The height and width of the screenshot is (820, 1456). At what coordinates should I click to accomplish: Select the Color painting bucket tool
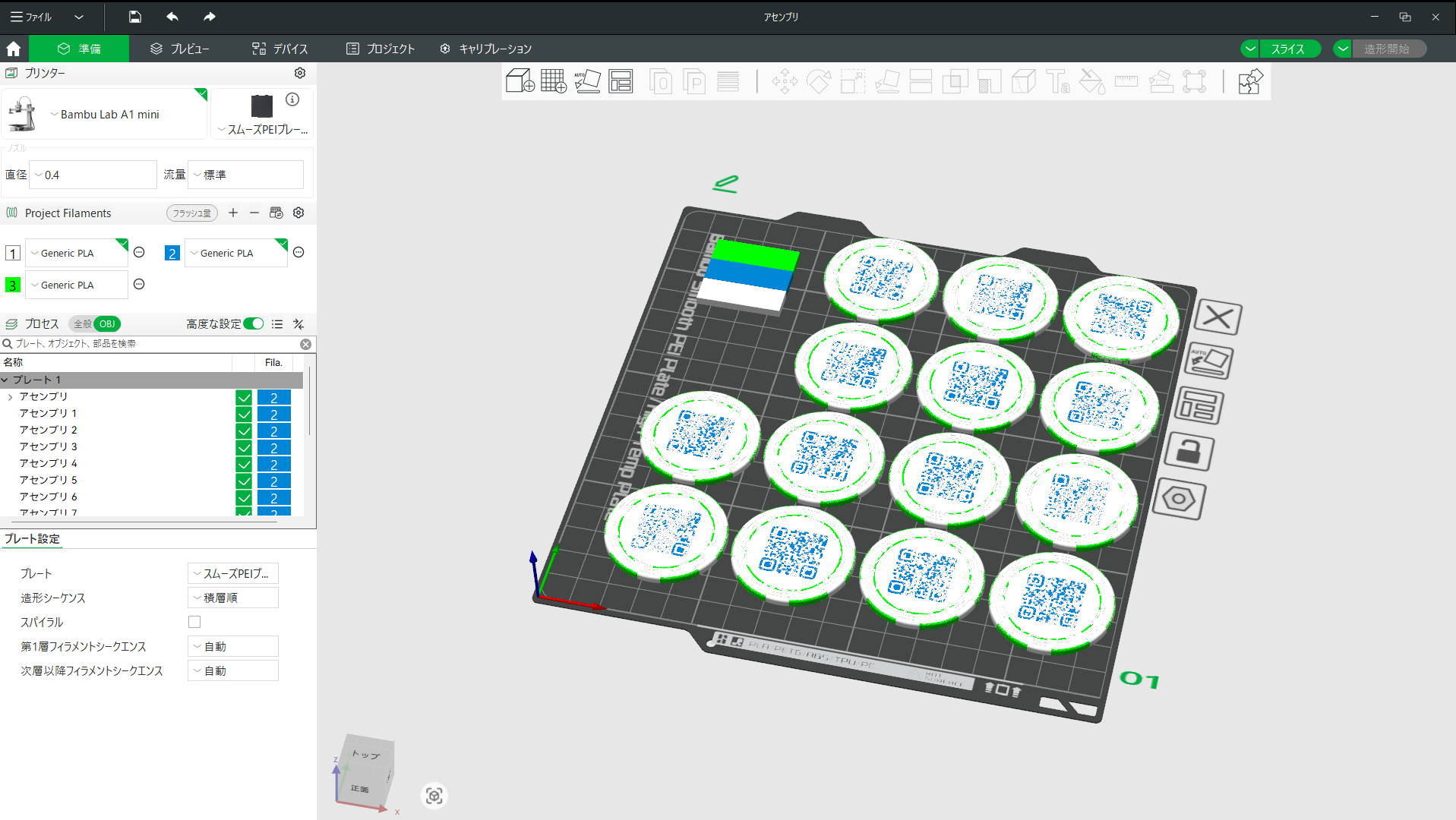click(x=1092, y=81)
